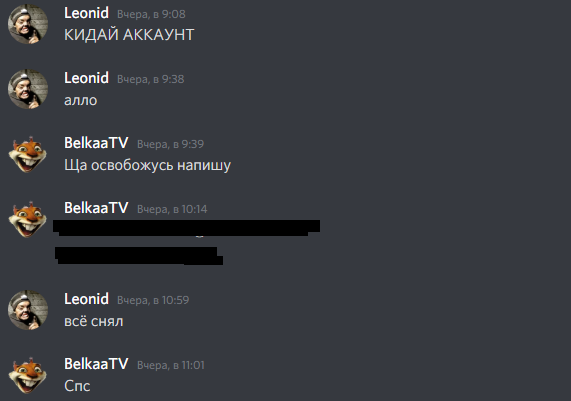
Task: Click the Спс reply message
Action: (77, 386)
